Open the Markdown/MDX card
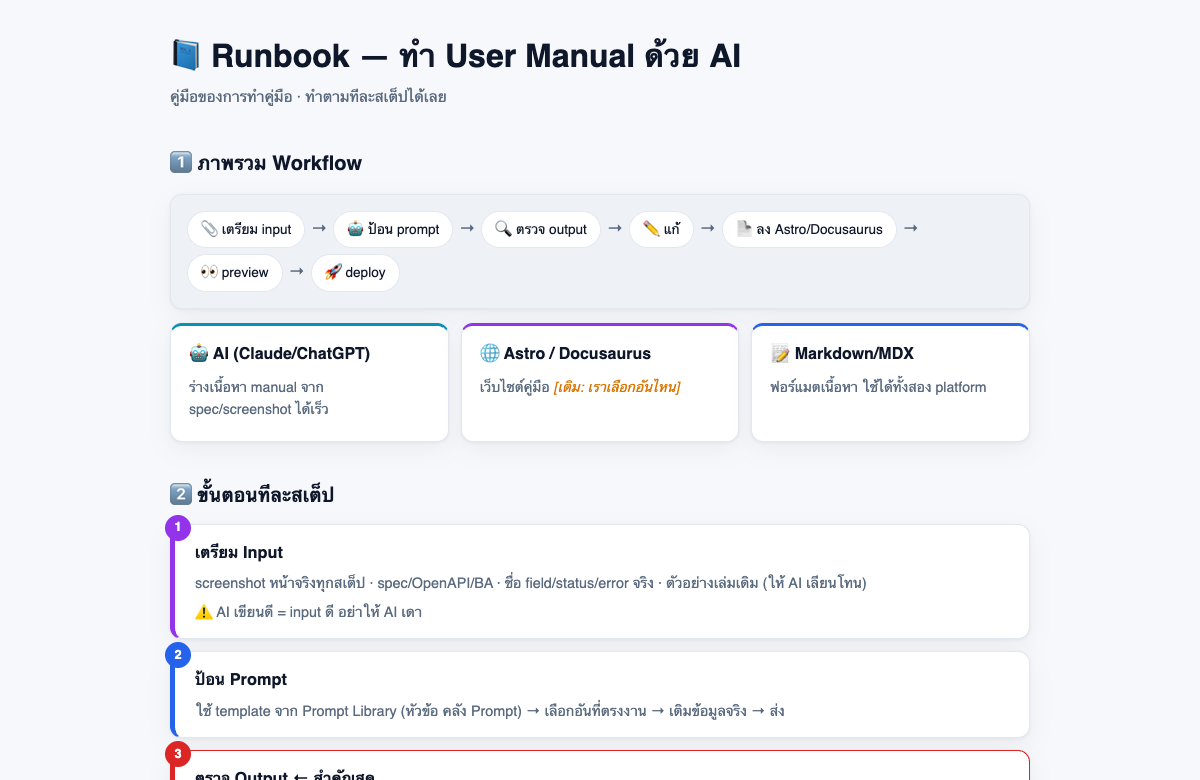This screenshot has width=1200, height=780. pyautogui.click(x=890, y=382)
